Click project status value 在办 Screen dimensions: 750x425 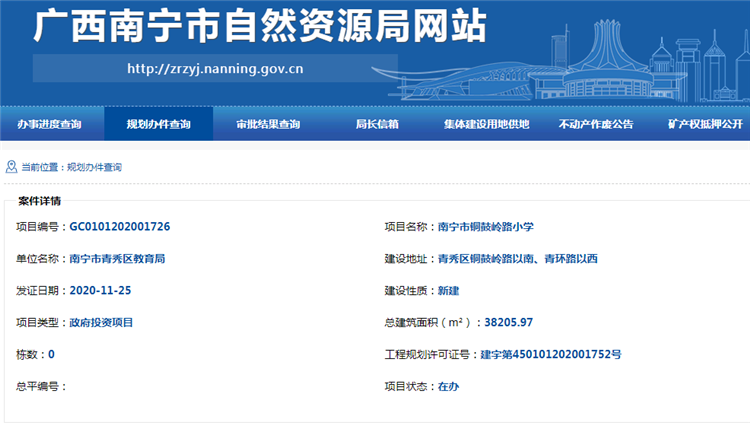coord(448,386)
